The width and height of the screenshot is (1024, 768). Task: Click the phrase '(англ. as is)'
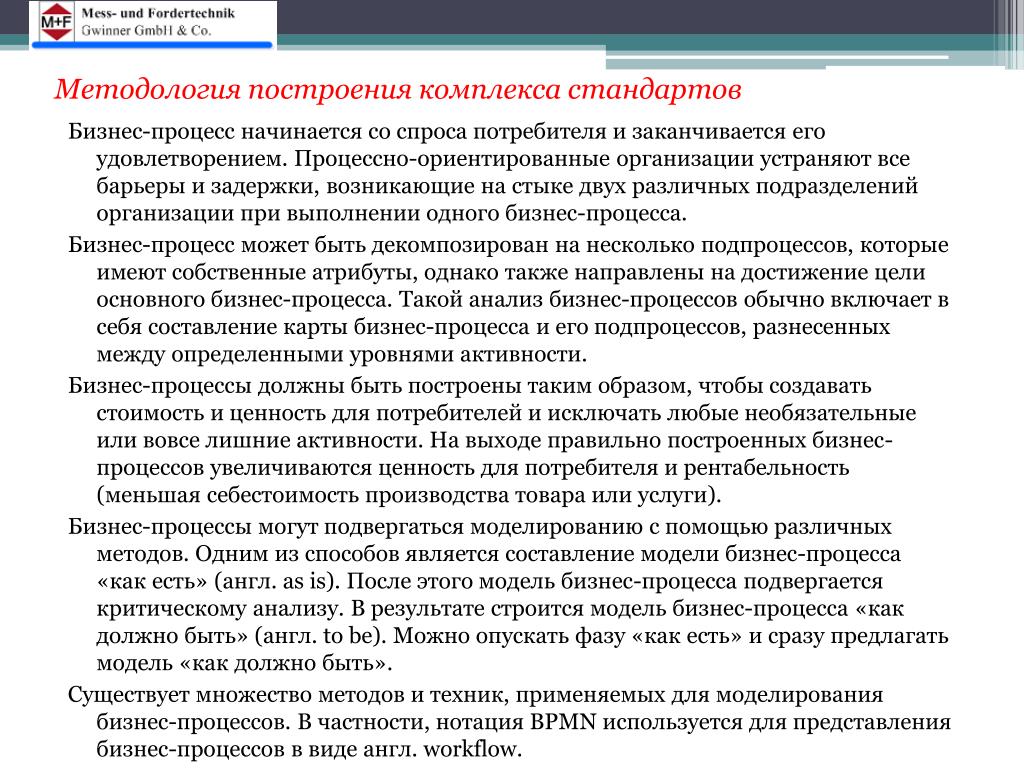click(x=277, y=581)
